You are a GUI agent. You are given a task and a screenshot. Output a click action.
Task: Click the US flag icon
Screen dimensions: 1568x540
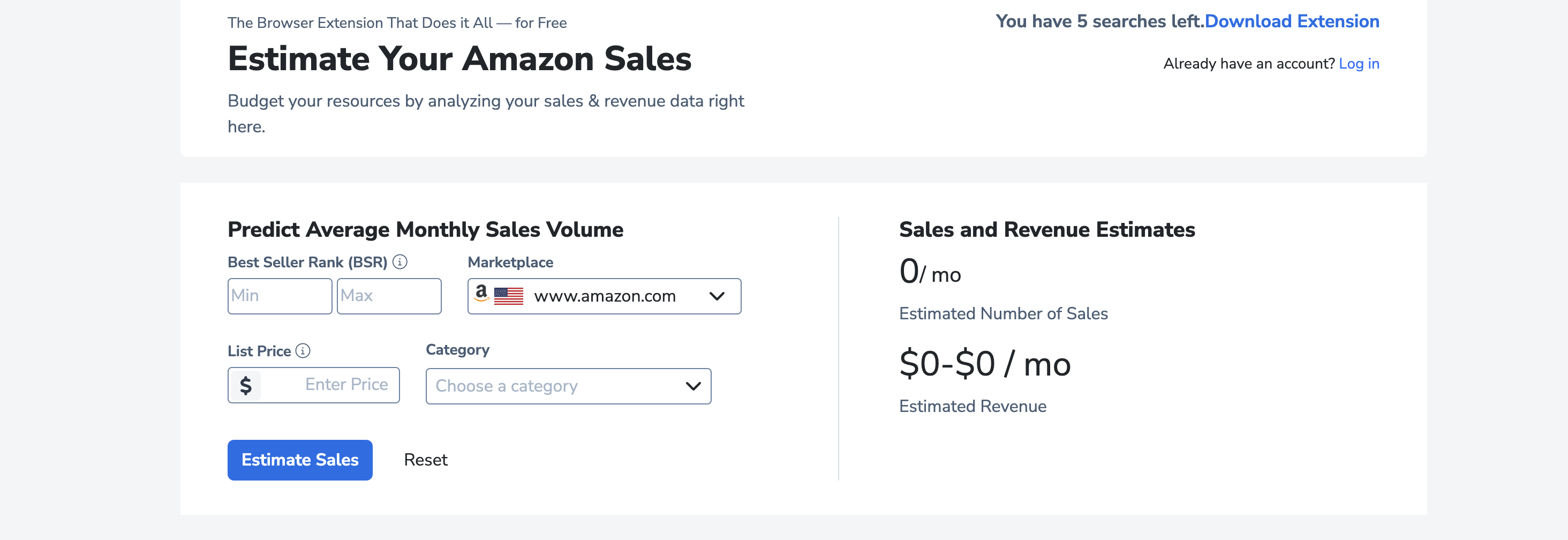click(x=509, y=296)
